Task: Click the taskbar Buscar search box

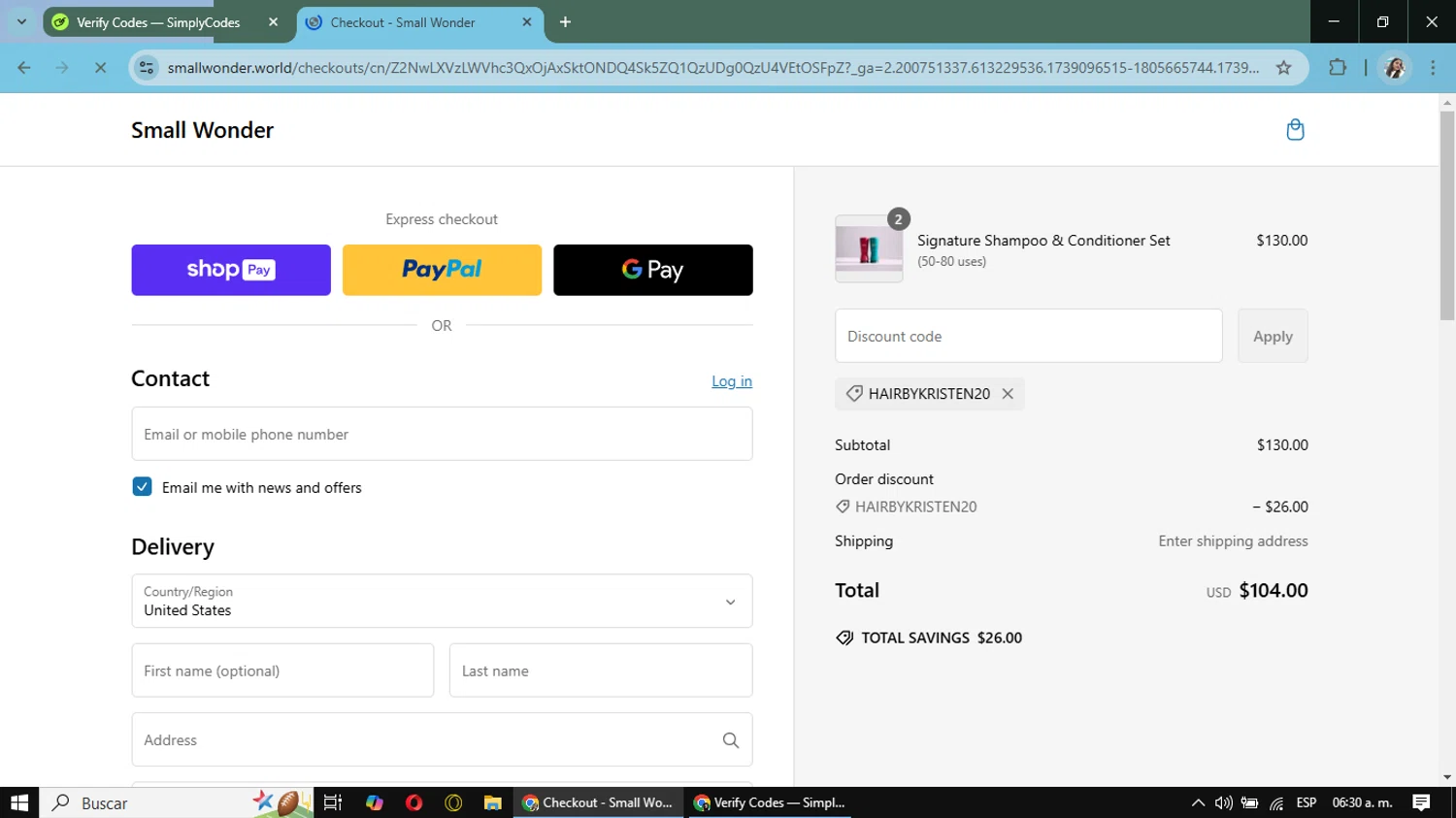Action: click(177, 802)
